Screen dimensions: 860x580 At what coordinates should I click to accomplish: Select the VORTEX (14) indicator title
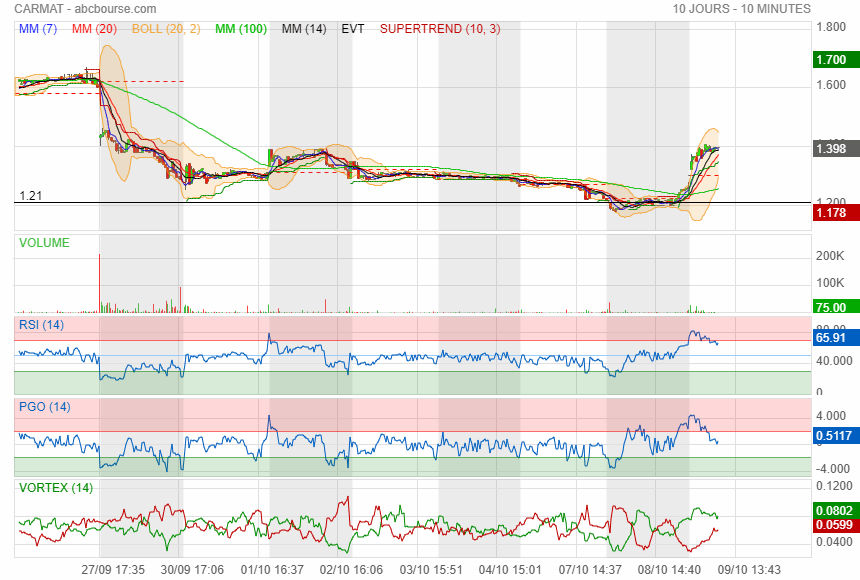[x=57, y=488]
